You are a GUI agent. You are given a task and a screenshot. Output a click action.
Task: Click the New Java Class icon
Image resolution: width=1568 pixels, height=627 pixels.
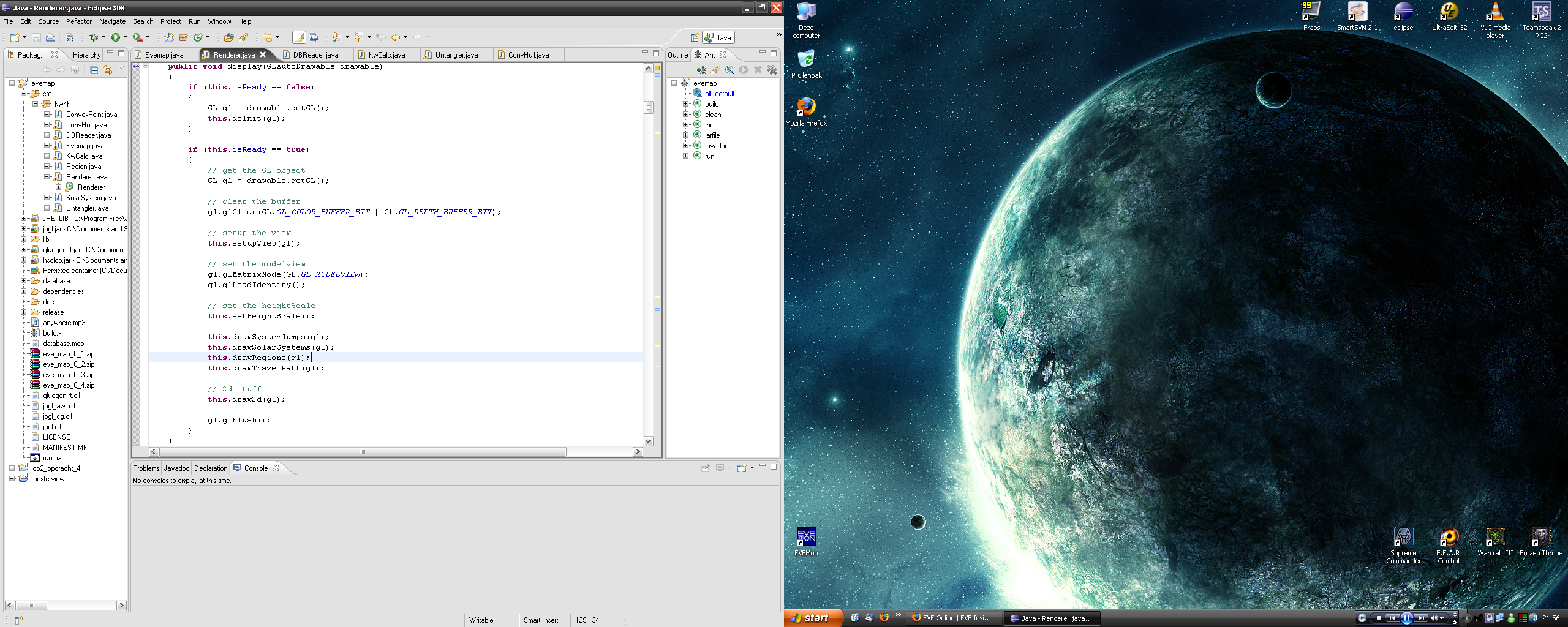coord(198,37)
